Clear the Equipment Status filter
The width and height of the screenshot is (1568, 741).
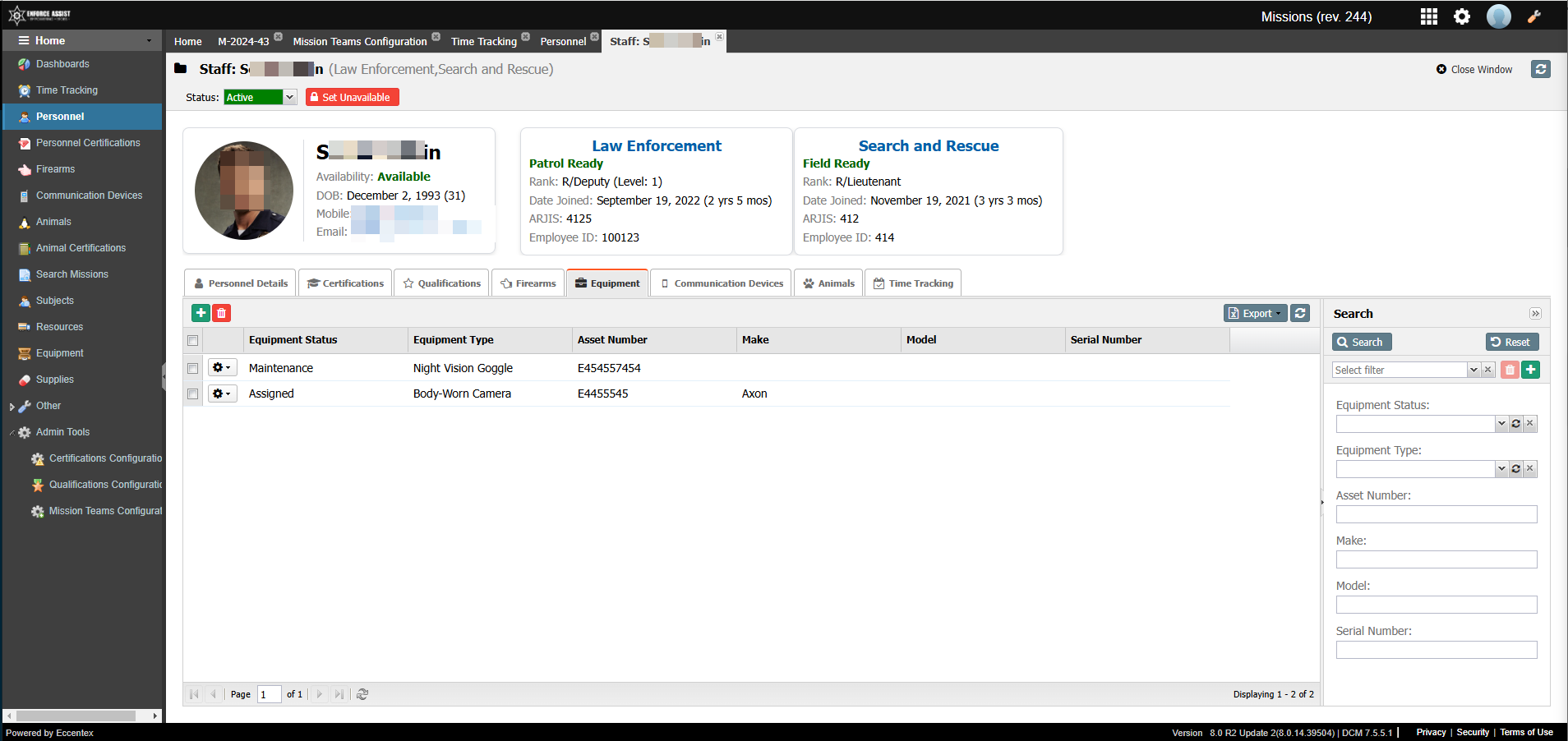tap(1529, 424)
